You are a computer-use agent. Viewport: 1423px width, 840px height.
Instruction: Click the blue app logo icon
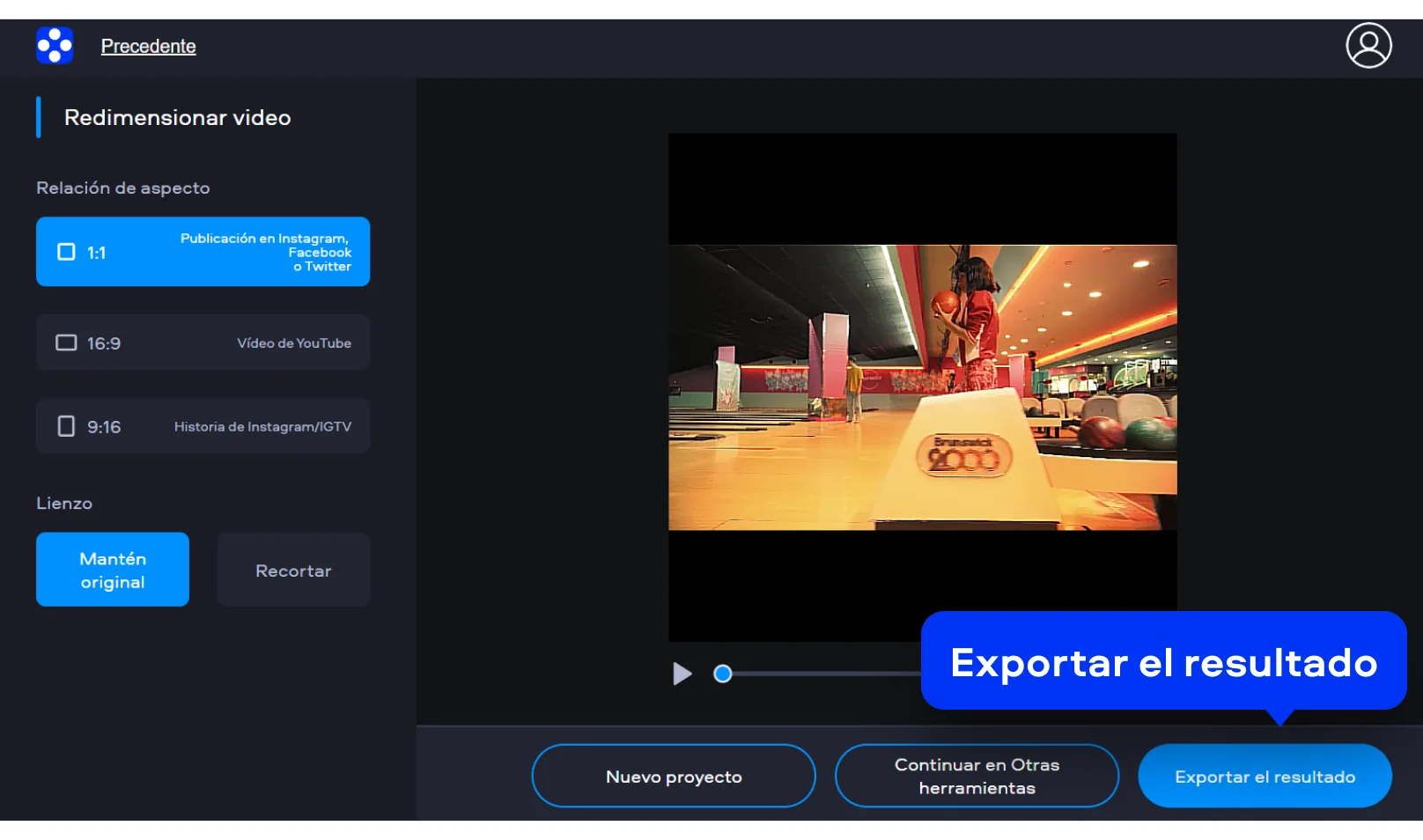pos(55,46)
